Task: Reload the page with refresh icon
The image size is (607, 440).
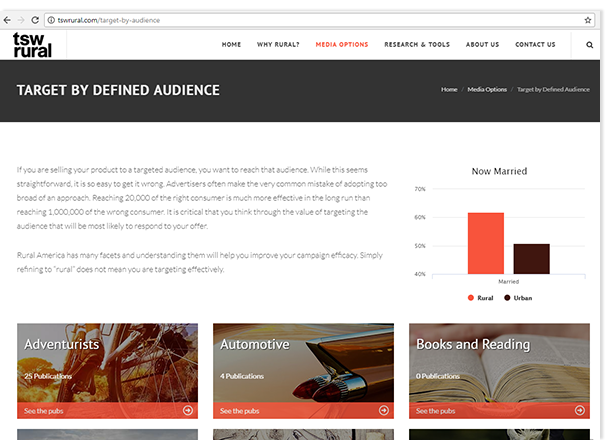Action: (37, 19)
